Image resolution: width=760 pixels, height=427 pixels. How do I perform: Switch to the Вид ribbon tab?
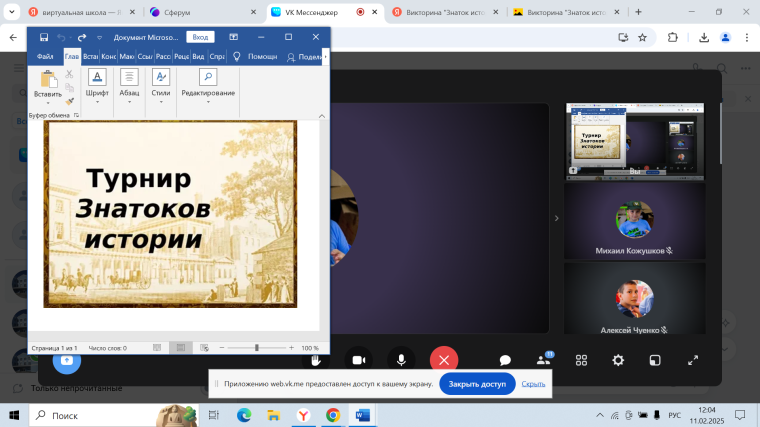[x=198, y=57]
